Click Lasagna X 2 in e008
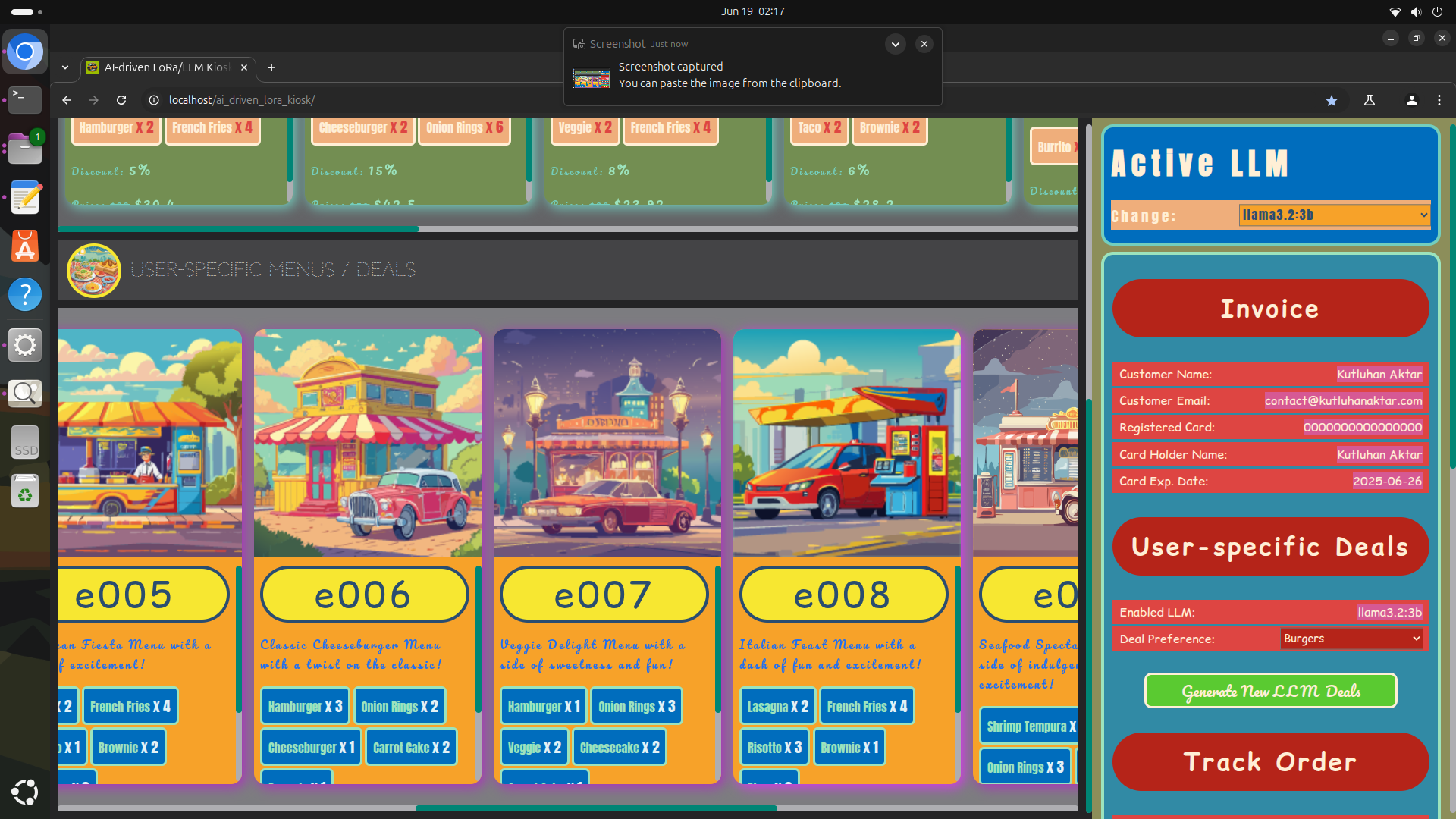This screenshot has height=819, width=1456. tap(777, 707)
